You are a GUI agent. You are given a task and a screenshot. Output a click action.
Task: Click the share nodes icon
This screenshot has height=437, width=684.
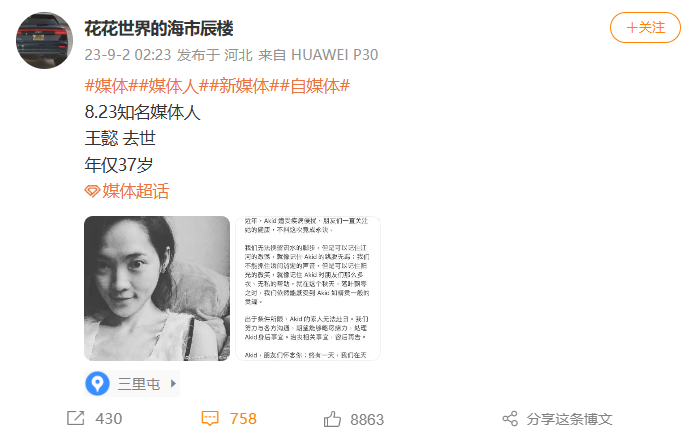click(x=510, y=419)
